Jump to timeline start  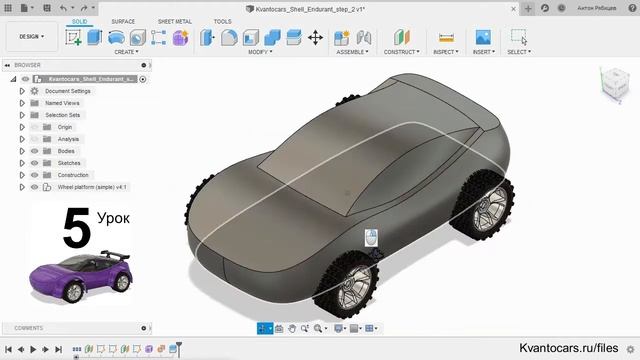[8, 349]
